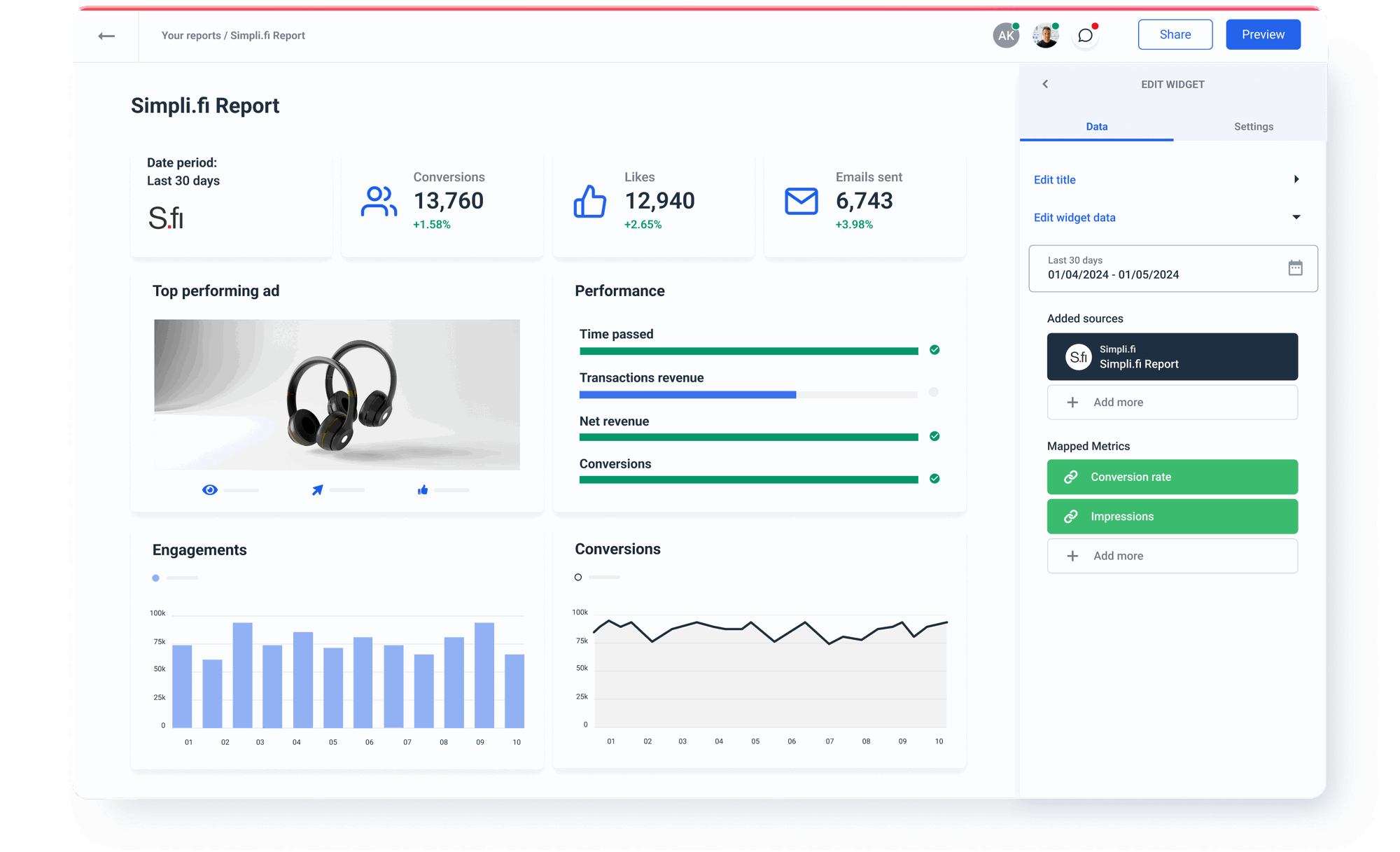The image size is (1400, 852).
Task: Collapse the Edit Widget panel with back chevron
Action: [1045, 83]
